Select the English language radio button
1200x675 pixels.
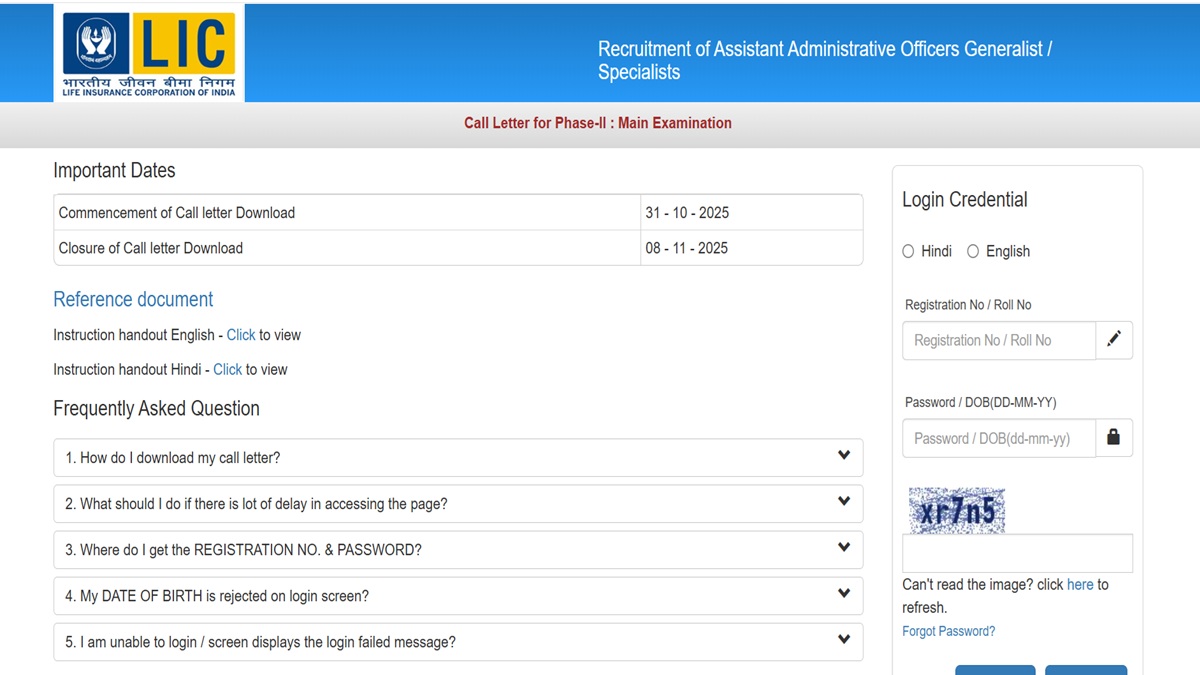(972, 251)
